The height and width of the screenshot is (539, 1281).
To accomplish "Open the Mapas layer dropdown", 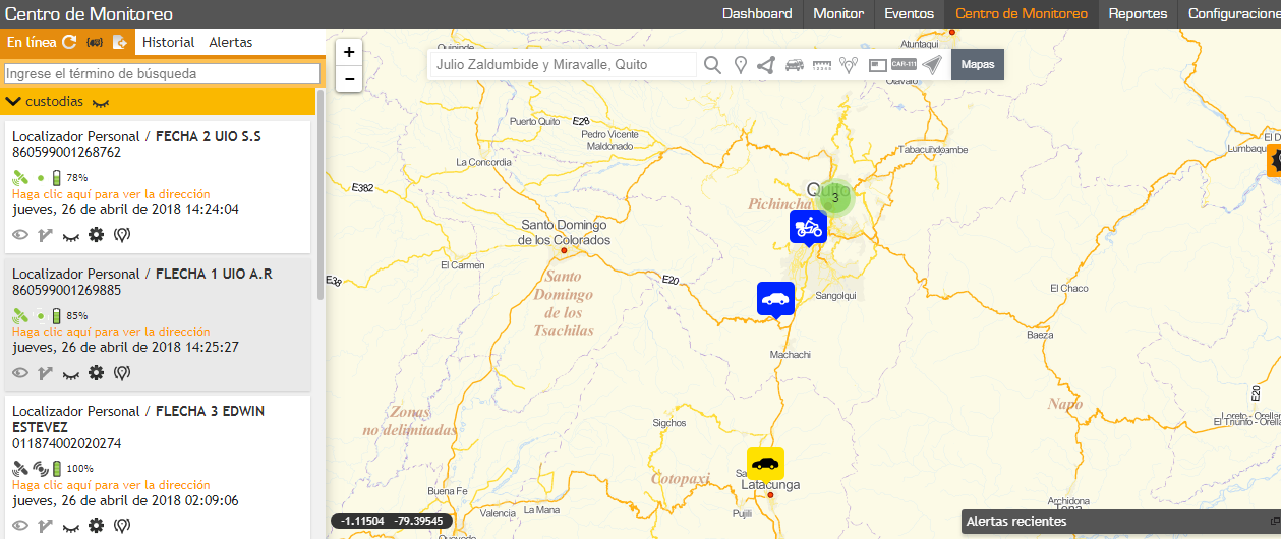I will pos(977,64).
